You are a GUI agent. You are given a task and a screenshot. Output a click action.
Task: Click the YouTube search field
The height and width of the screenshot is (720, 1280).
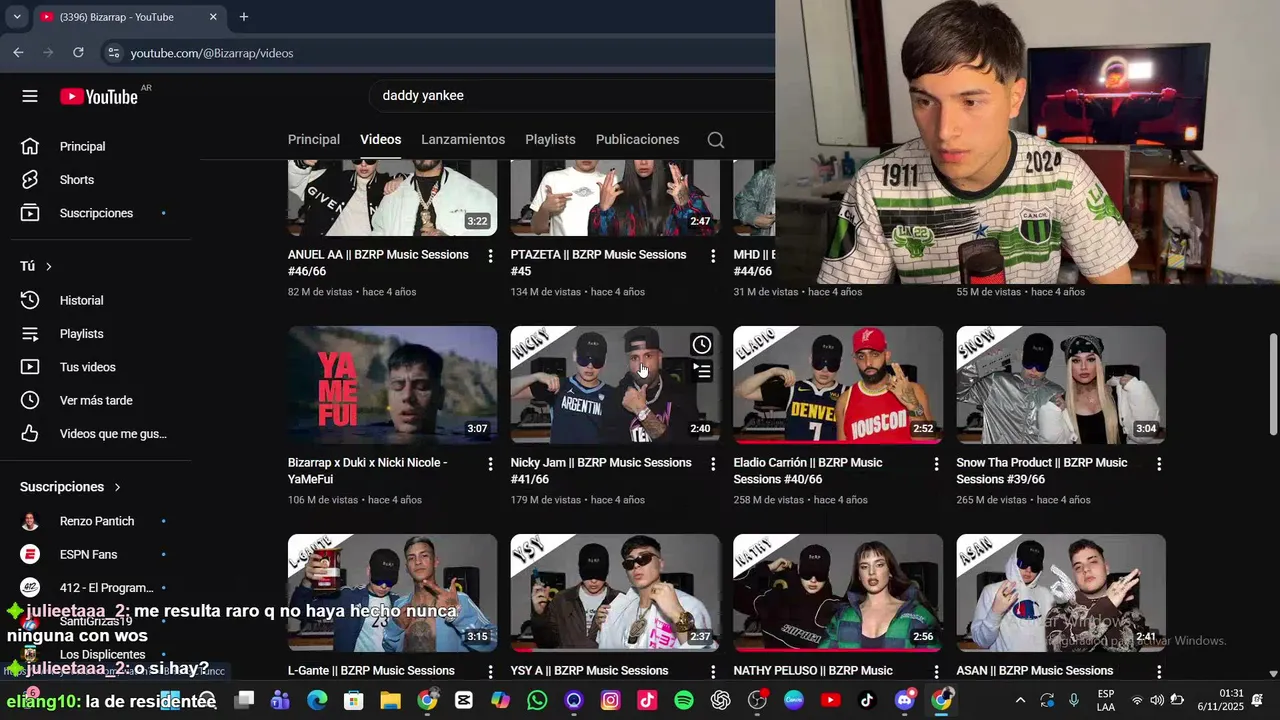coord(572,96)
